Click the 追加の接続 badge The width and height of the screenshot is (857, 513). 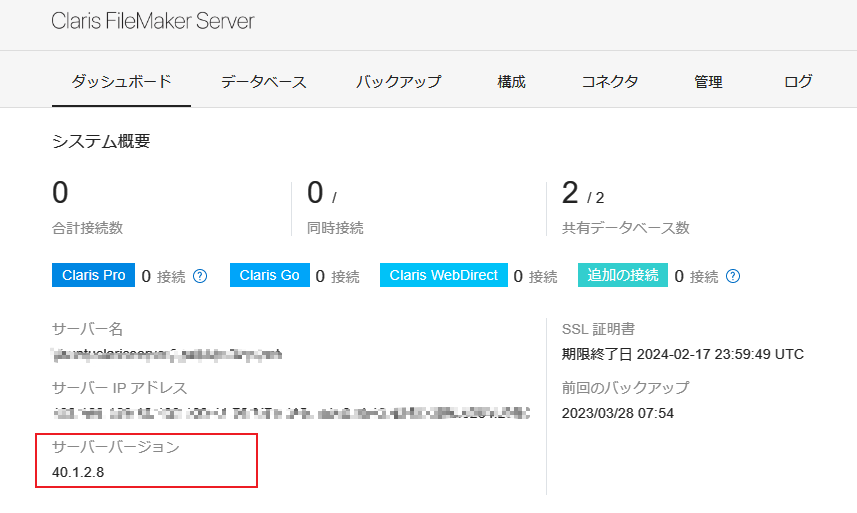(x=622, y=275)
